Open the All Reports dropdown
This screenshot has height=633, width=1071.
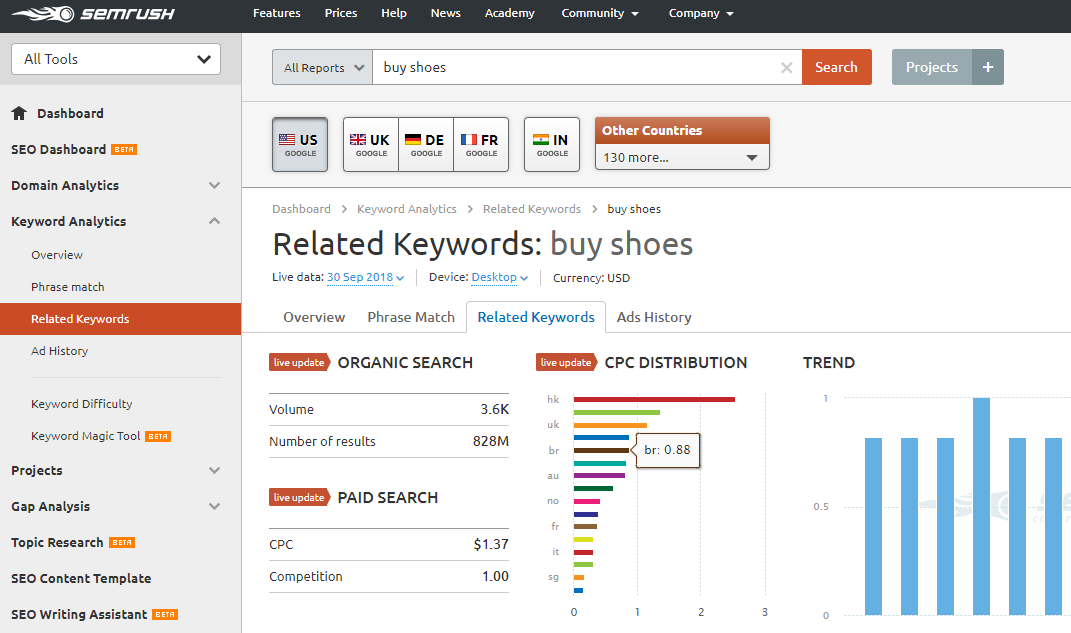tap(322, 67)
